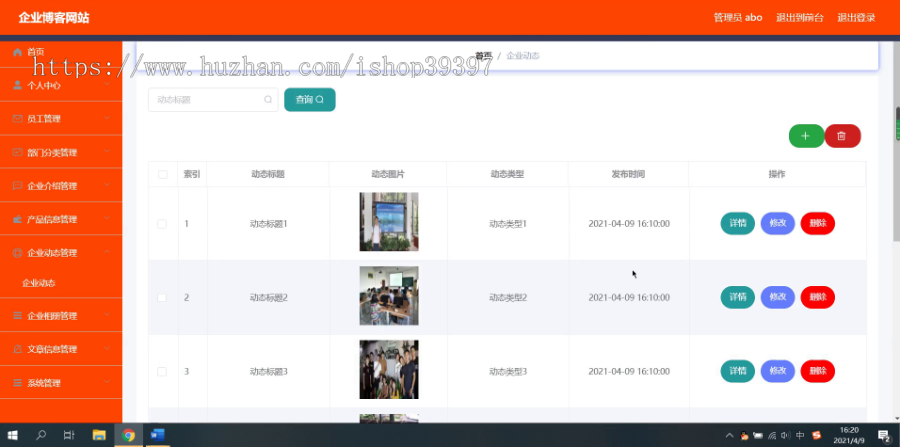Open the Windows Start menu
The image size is (900, 447).
coord(12,435)
